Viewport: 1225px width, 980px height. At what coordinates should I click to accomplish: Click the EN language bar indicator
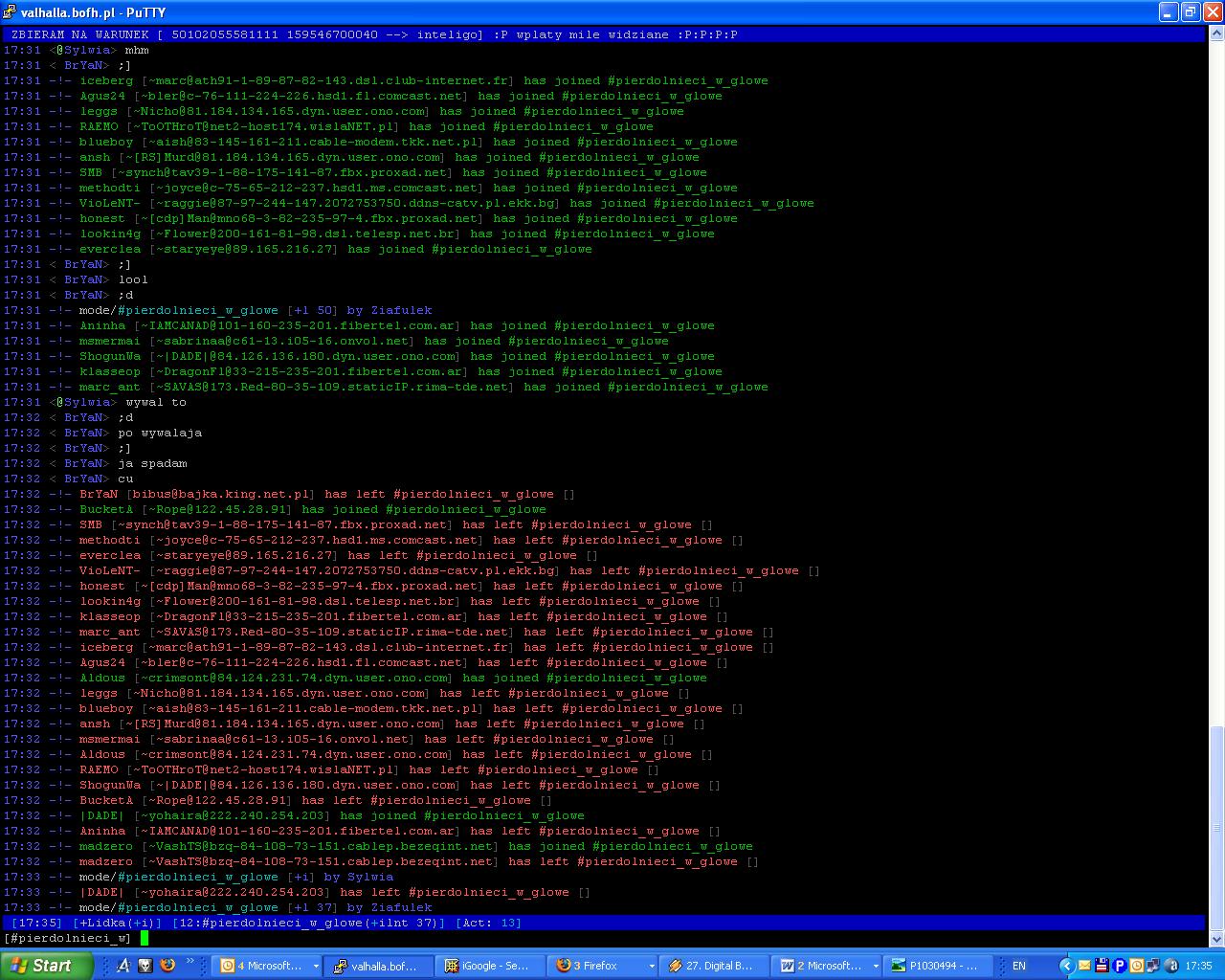(1019, 966)
